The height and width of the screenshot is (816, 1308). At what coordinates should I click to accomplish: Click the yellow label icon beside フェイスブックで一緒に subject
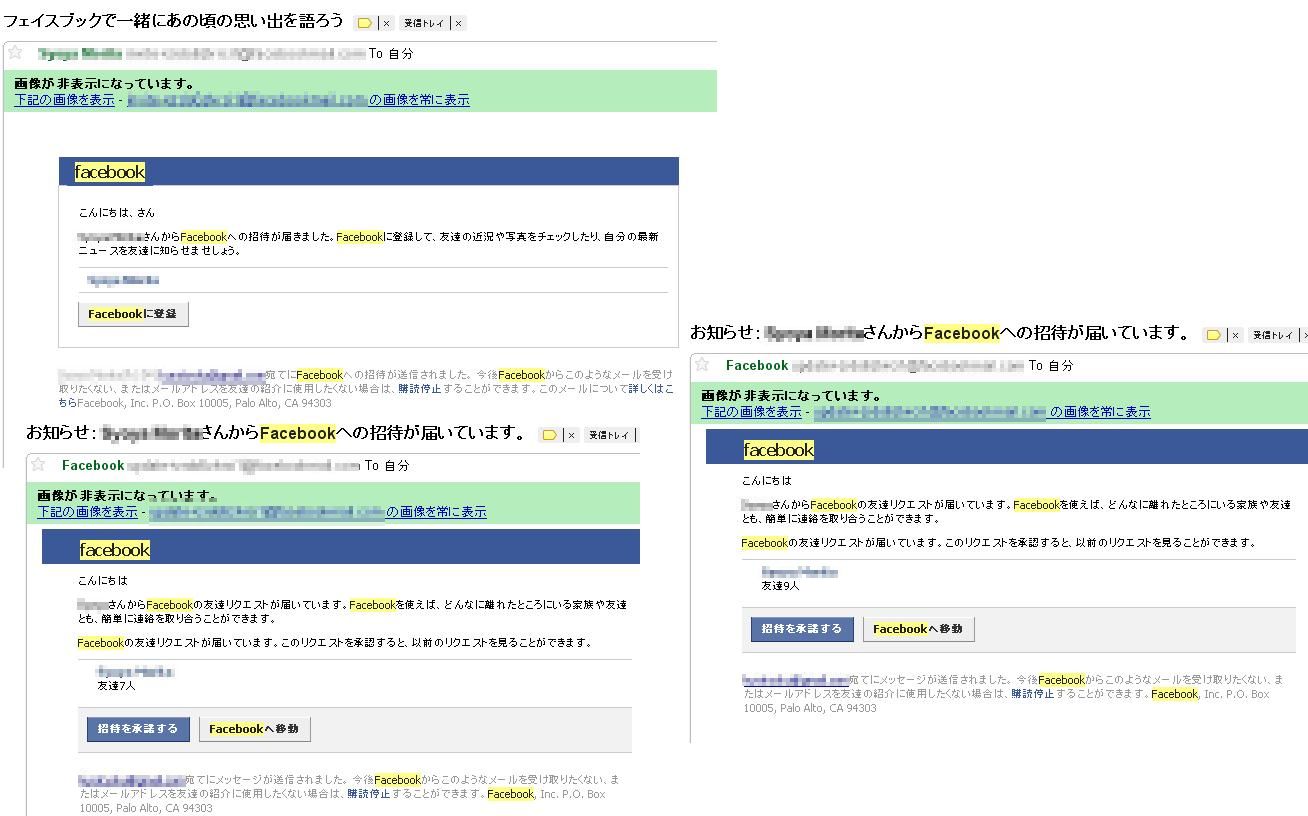coord(364,23)
